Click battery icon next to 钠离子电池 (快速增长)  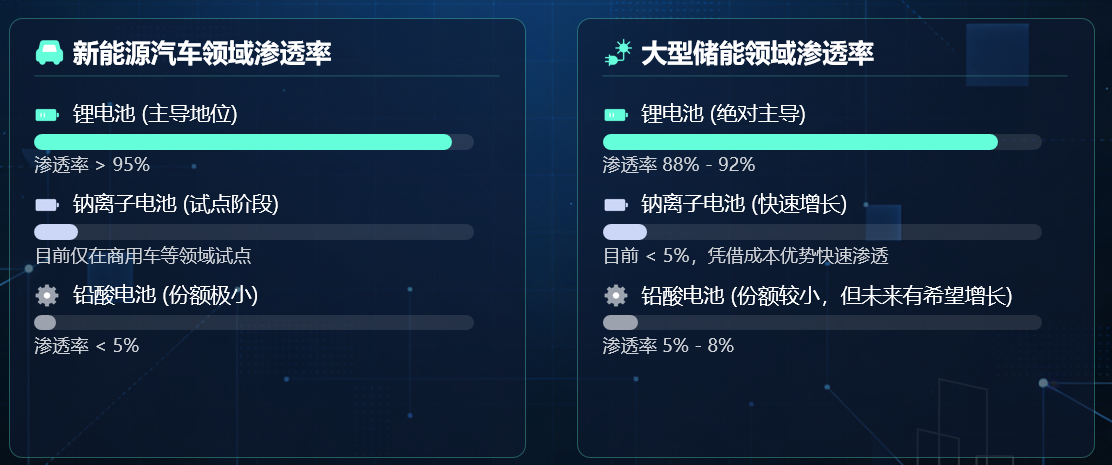pyautogui.click(x=616, y=205)
